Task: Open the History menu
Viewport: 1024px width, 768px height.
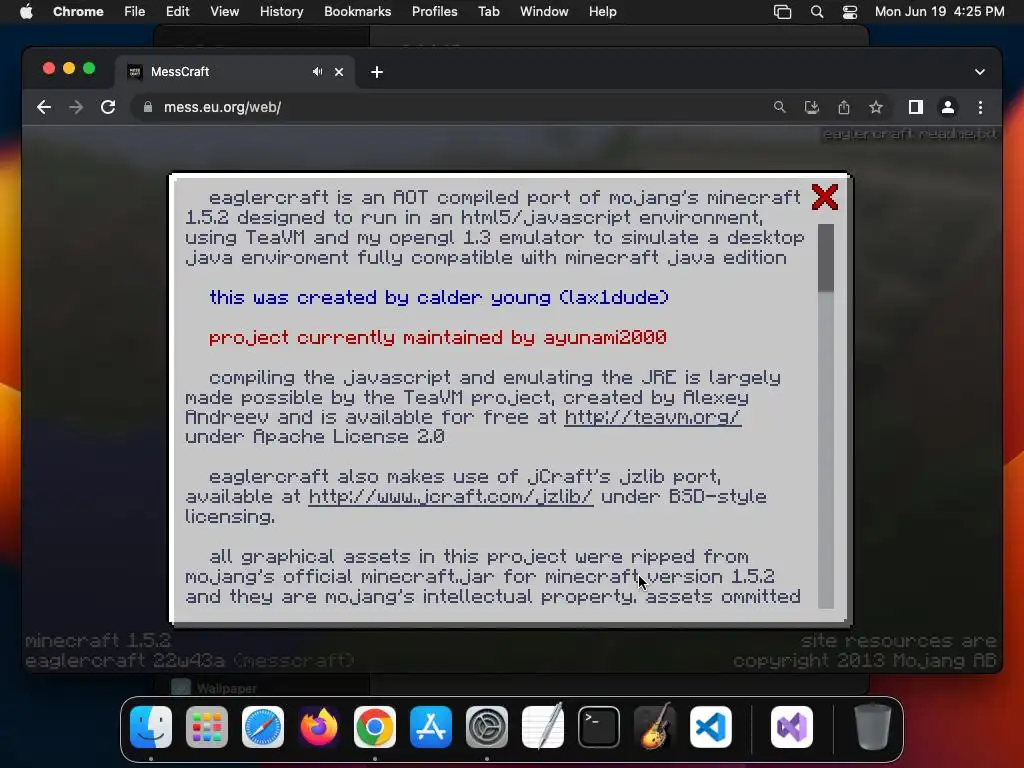Action: point(281,12)
